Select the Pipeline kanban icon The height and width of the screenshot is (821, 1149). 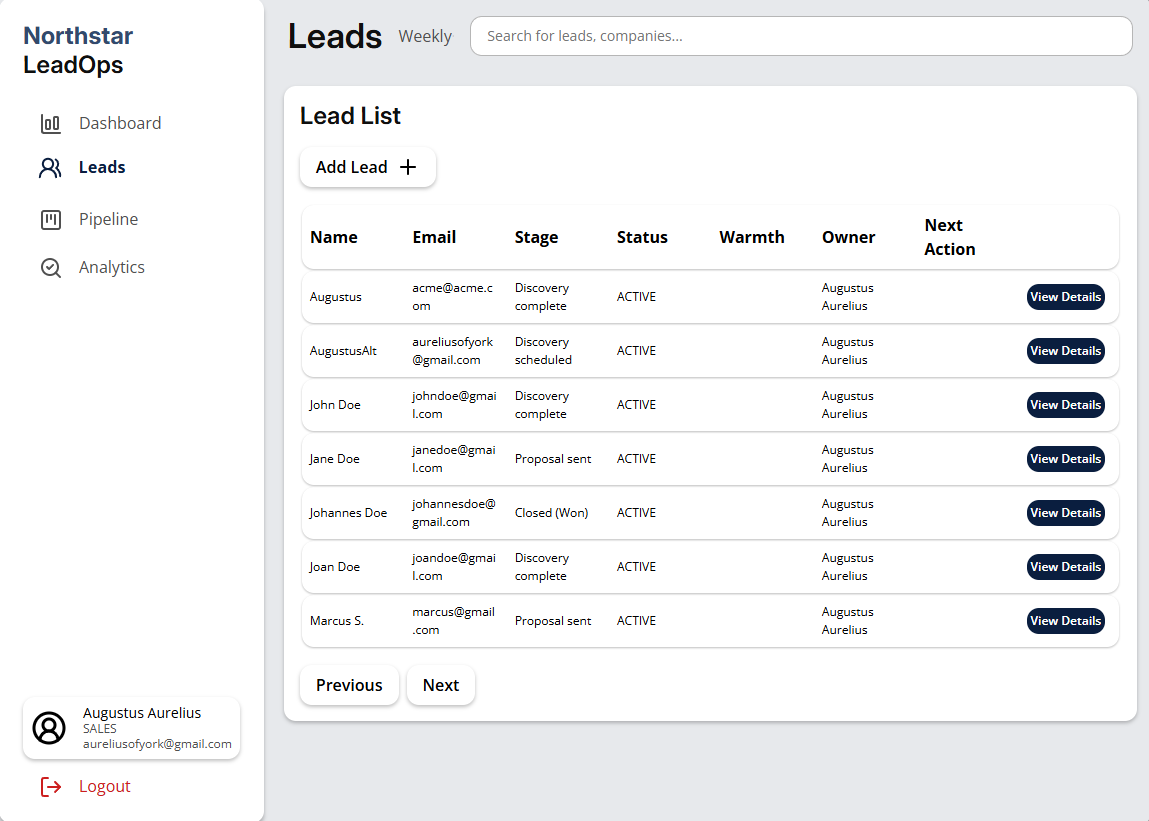[50, 218]
